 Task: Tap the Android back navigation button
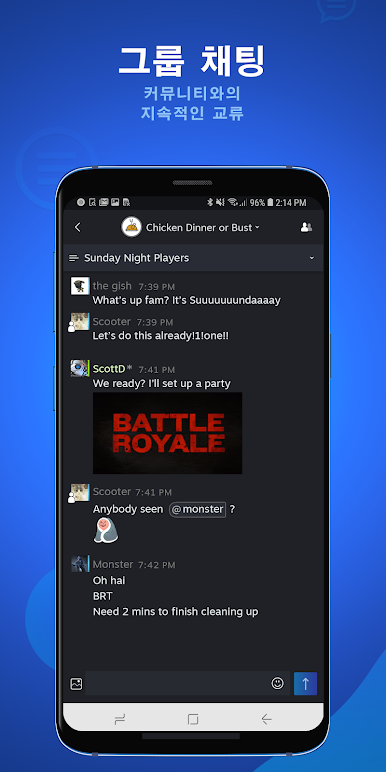pos(266,719)
